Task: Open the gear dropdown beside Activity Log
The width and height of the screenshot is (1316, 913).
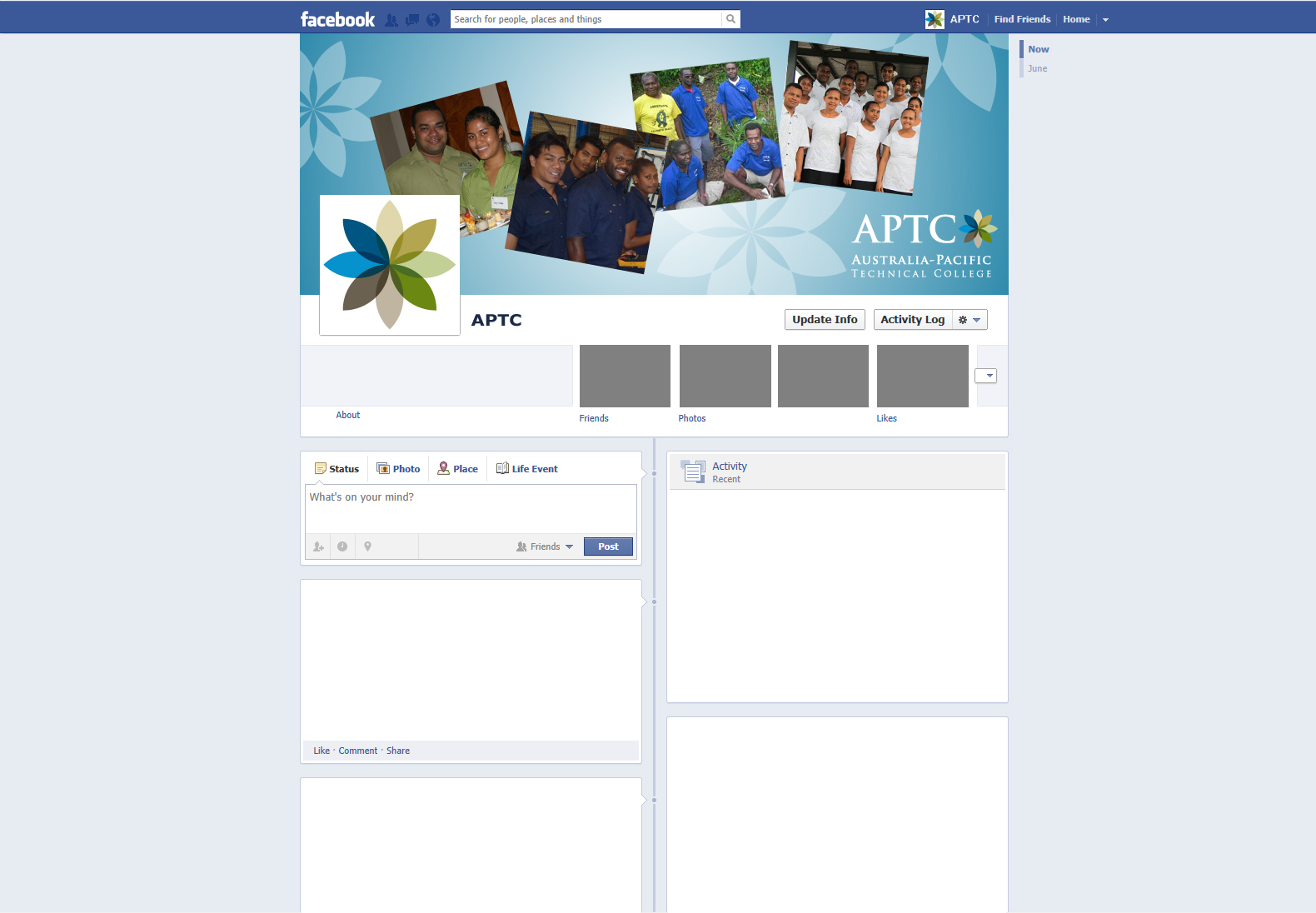Action: pyautogui.click(x=970, y=320)
